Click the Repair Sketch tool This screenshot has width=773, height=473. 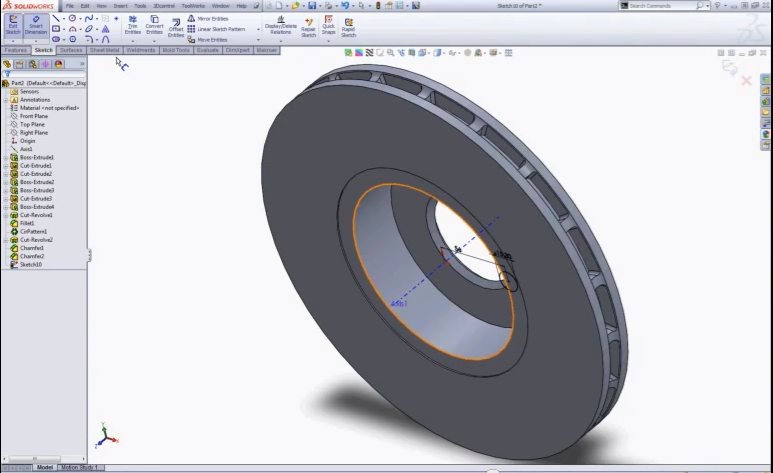[x=309, y=27]
